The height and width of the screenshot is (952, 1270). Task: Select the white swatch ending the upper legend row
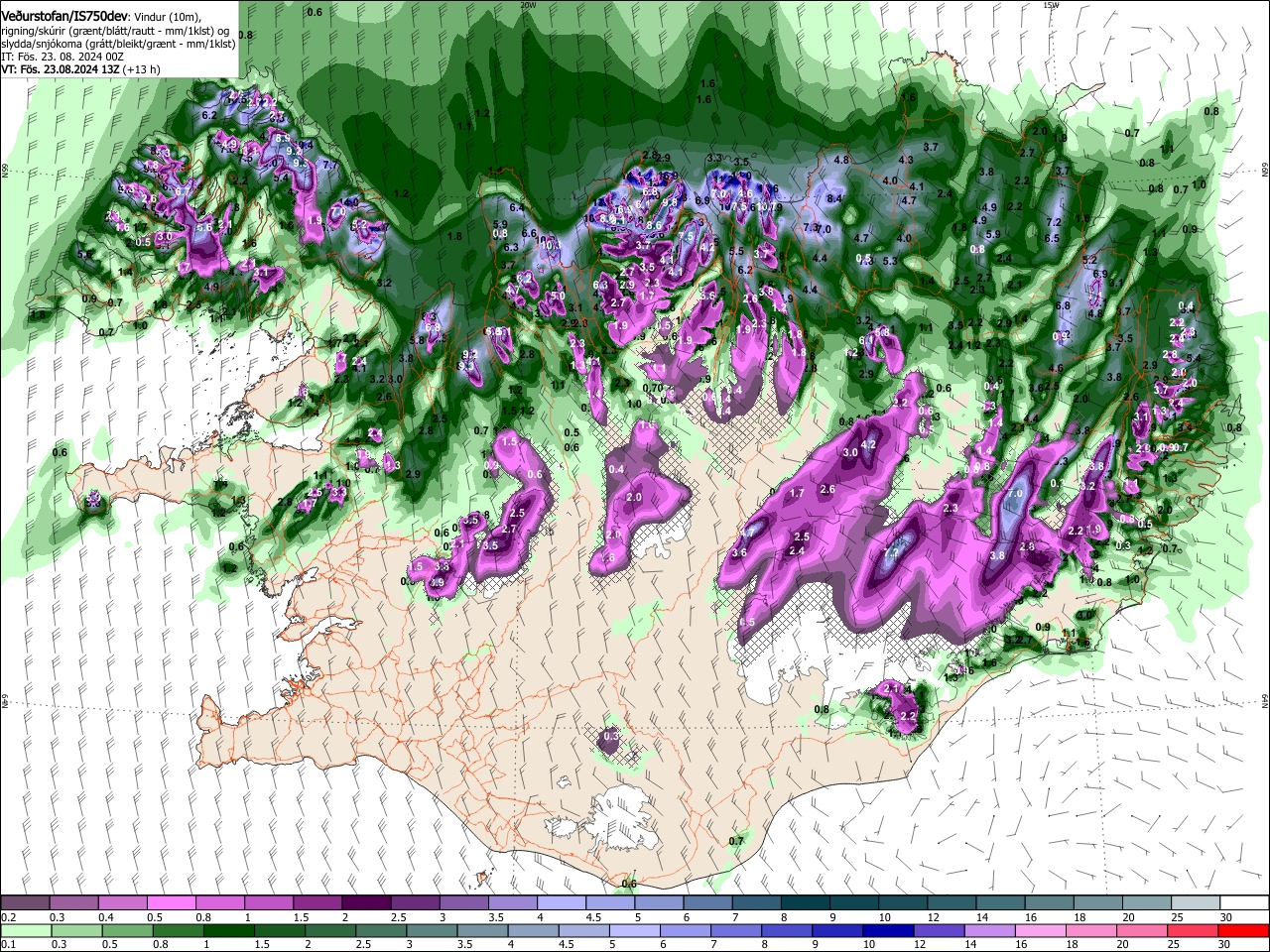pos(1243,903)
